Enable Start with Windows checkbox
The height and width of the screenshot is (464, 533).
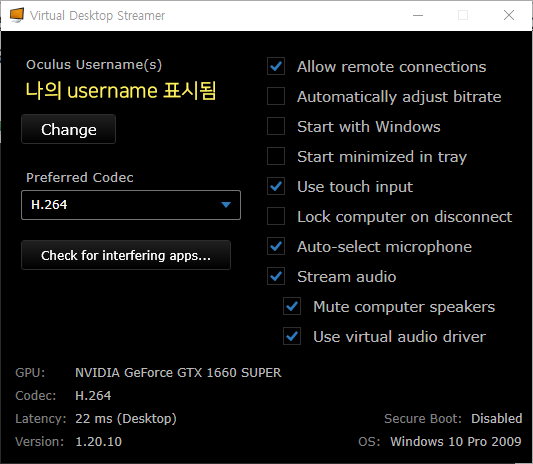click(x=276, y=126)
